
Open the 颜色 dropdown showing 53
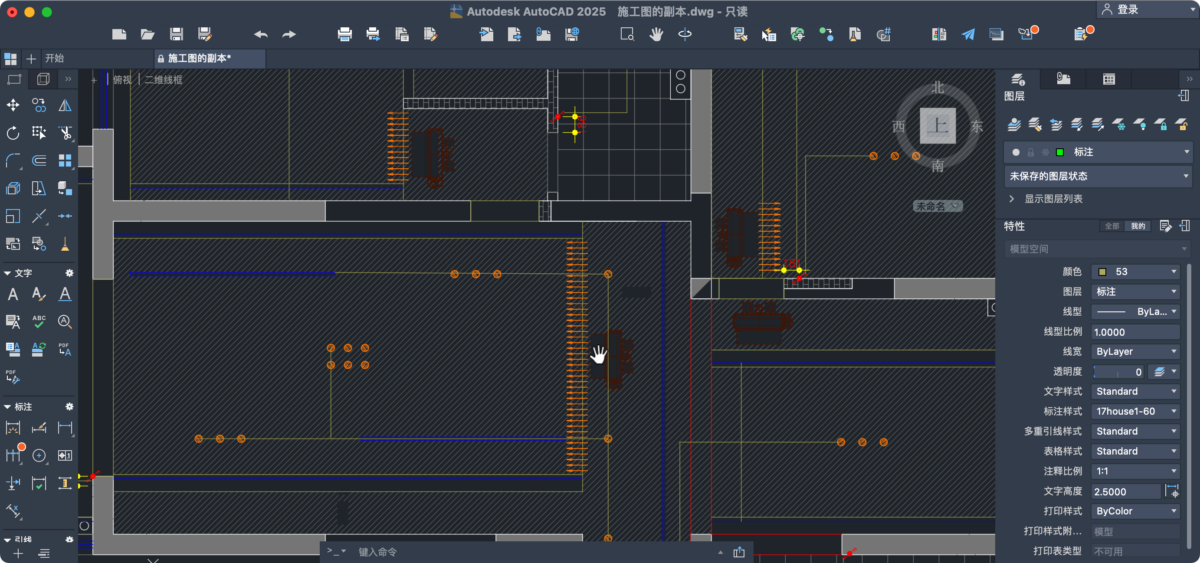click(1136, 271)
